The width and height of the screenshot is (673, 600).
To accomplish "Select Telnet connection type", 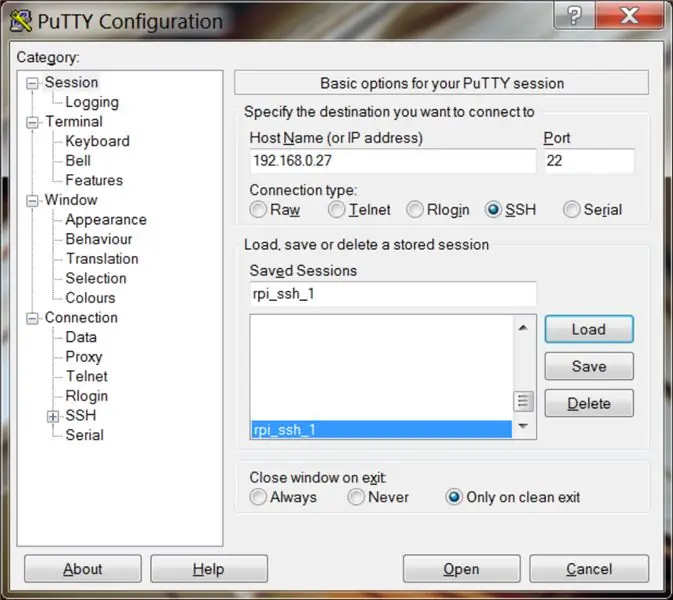I will pyautogui.click(x=336, y=210).
